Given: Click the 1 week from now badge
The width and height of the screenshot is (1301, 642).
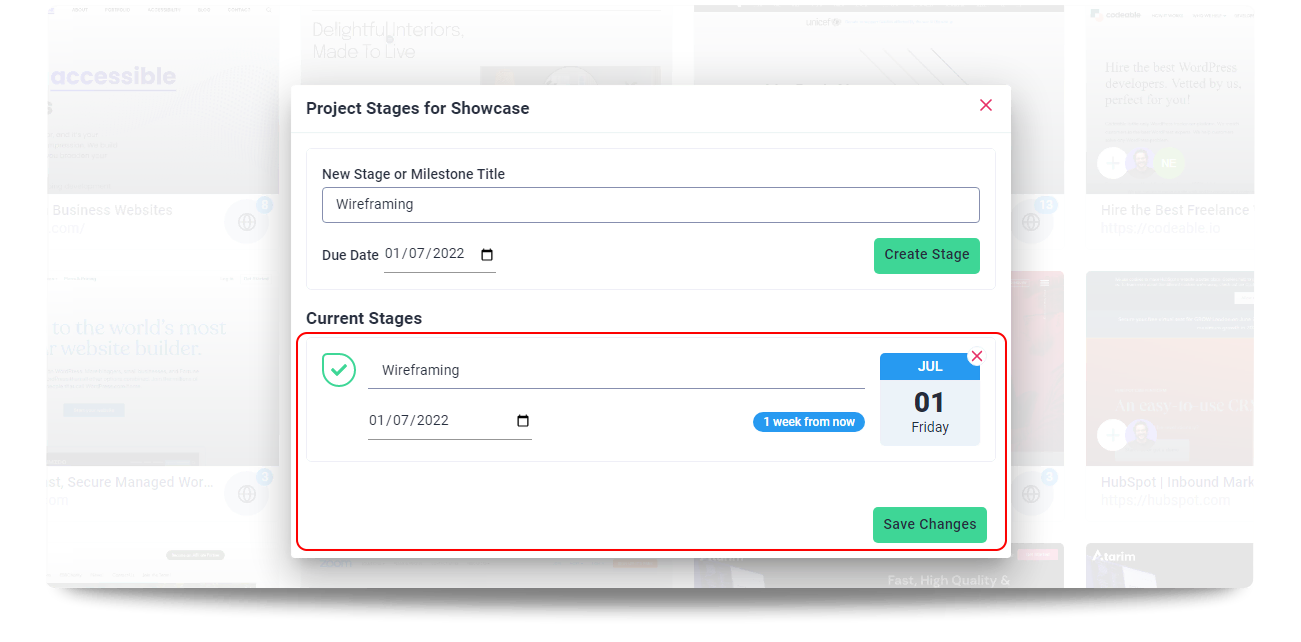Looking at the screenshot, I should [808, 421].
